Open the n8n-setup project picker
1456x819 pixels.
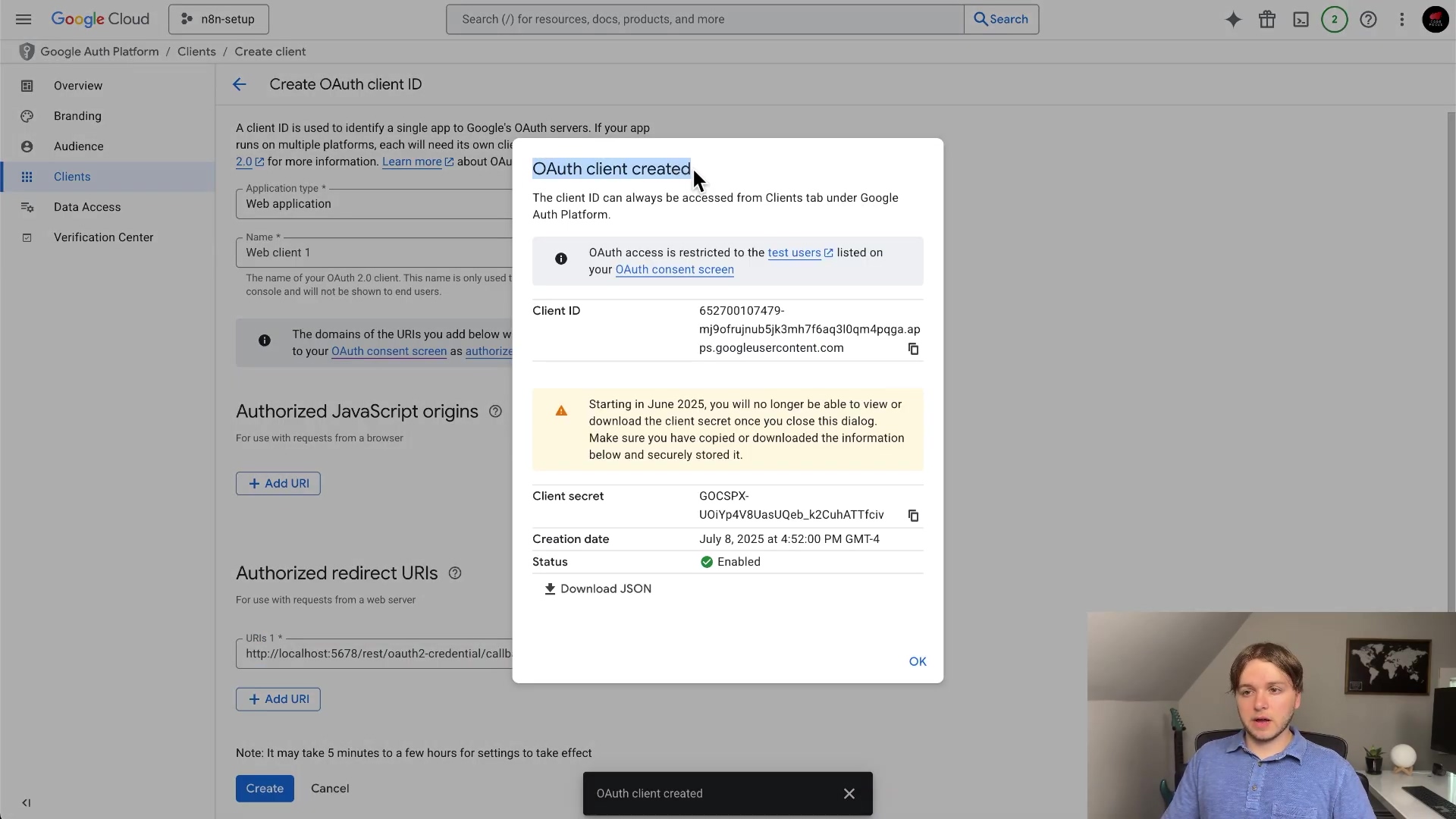point(218,19)
